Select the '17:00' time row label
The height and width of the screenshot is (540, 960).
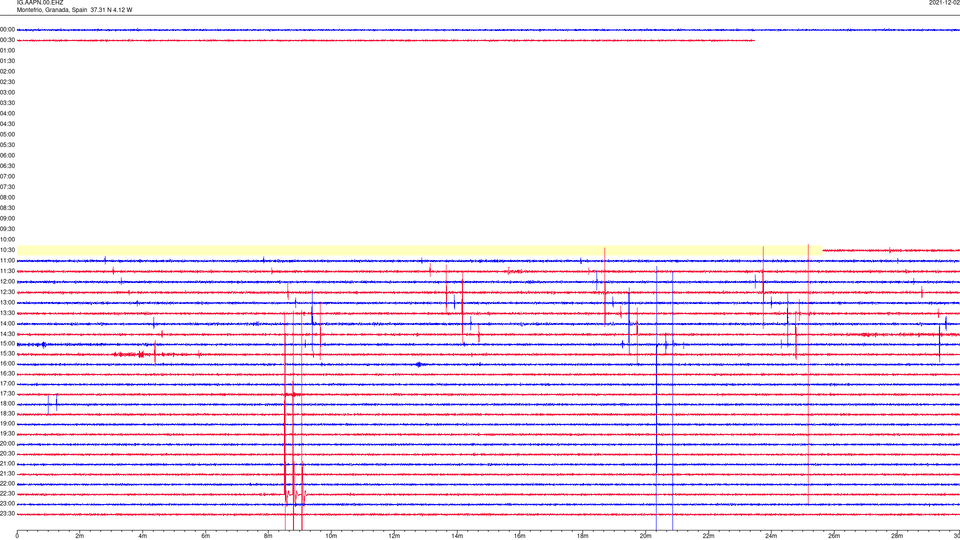7,384
